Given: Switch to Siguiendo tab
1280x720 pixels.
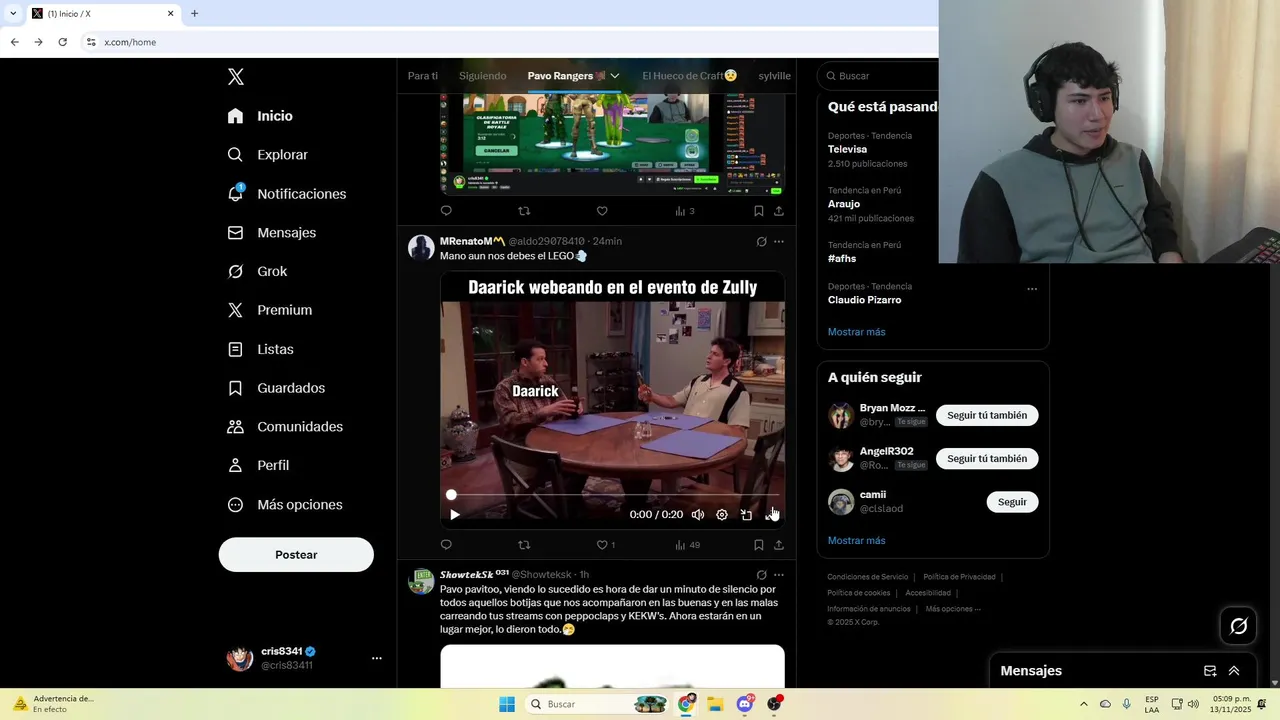Looking at the screenshot, I should [482, 76].
